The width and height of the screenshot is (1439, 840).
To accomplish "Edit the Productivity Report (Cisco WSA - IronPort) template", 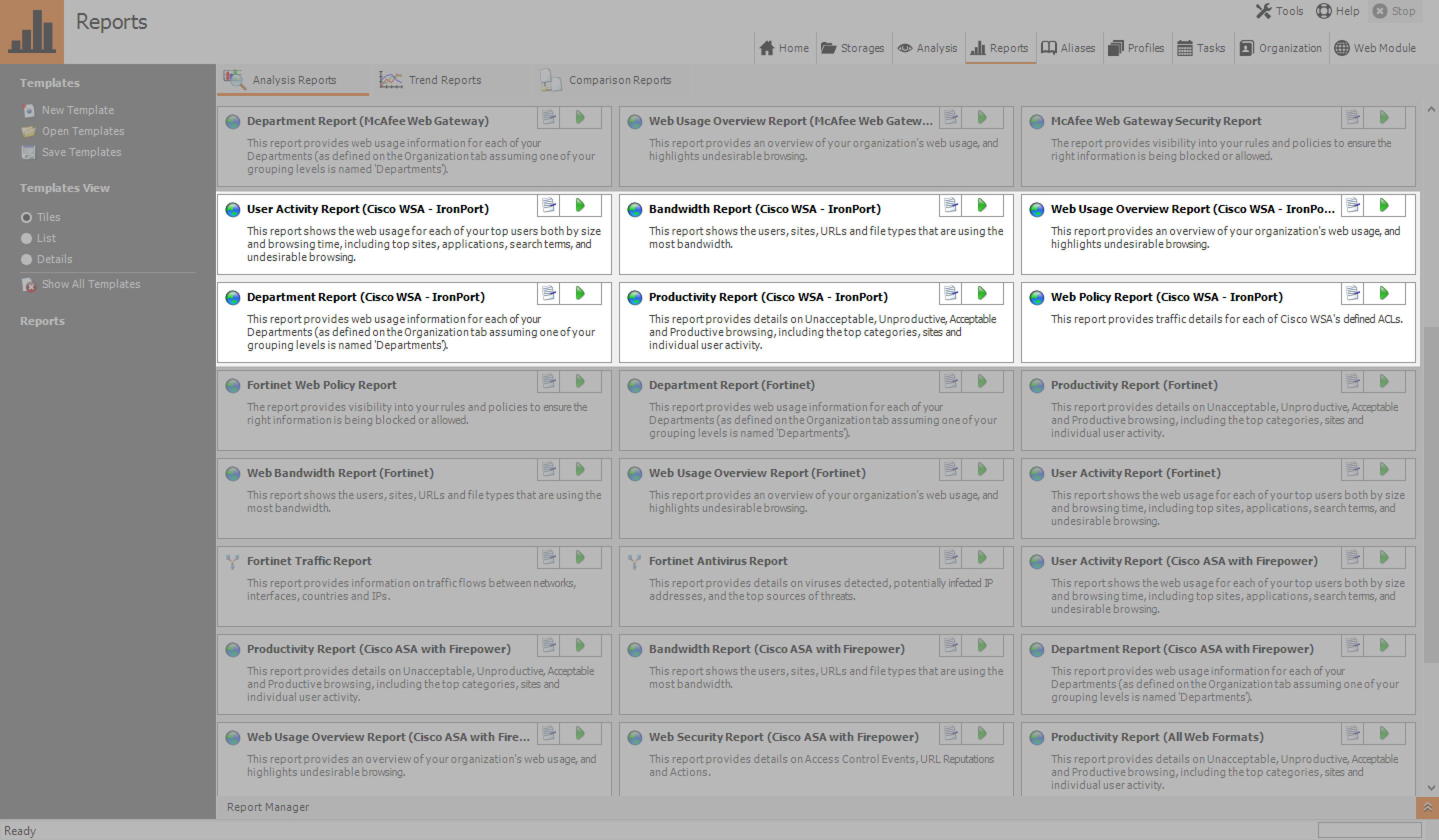I will click(x=951, y=293).
